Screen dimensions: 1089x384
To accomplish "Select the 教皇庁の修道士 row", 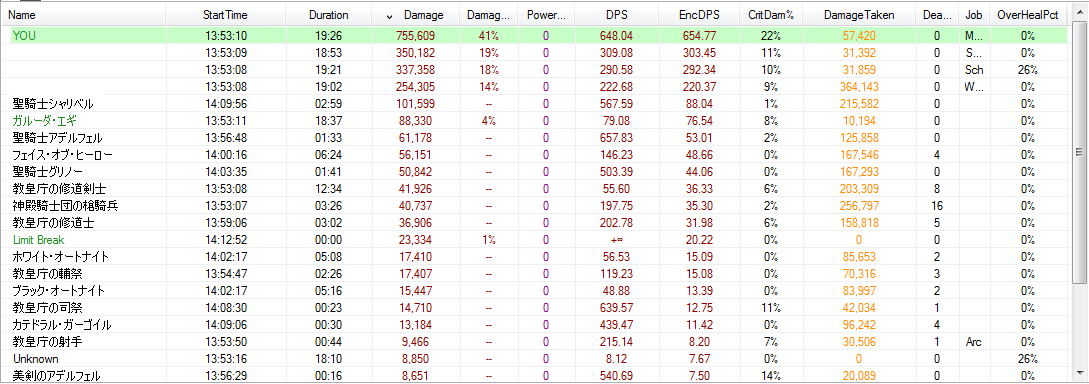I will point(535,222).
